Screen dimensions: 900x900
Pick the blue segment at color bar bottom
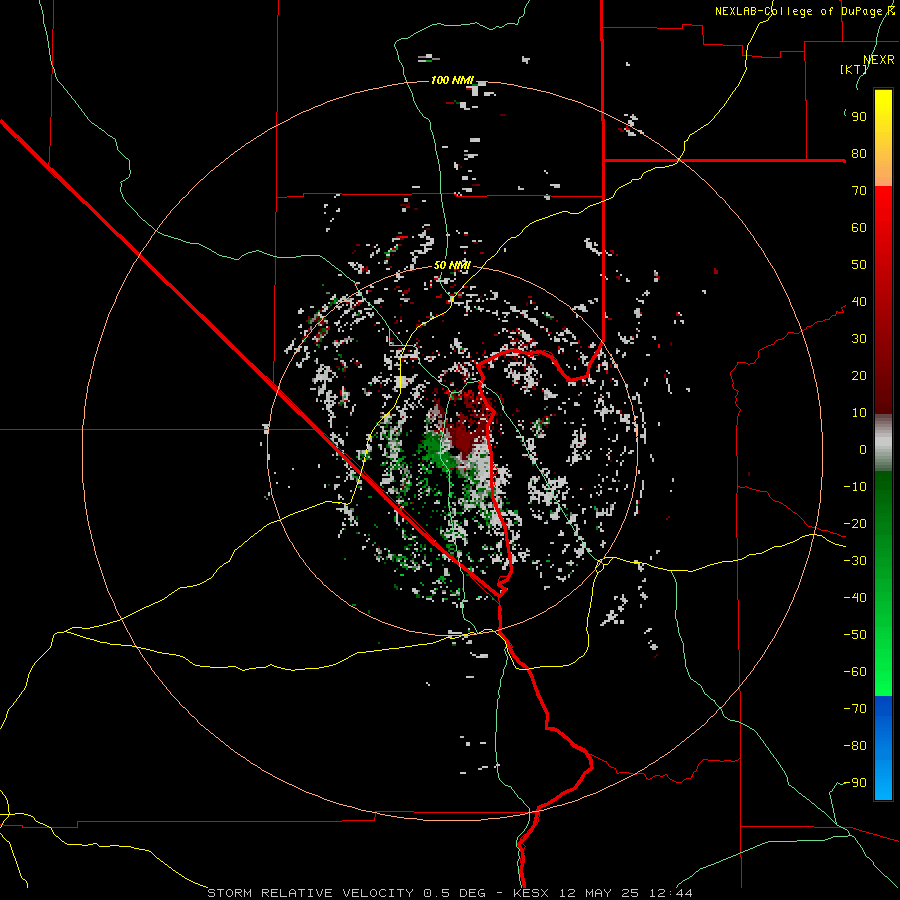883,748
